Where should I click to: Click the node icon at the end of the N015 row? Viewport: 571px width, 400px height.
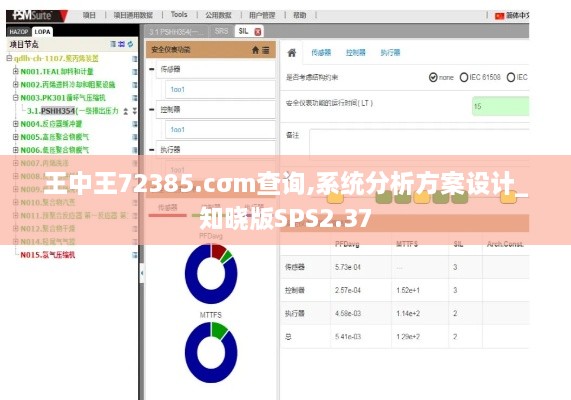pos(134,255)
